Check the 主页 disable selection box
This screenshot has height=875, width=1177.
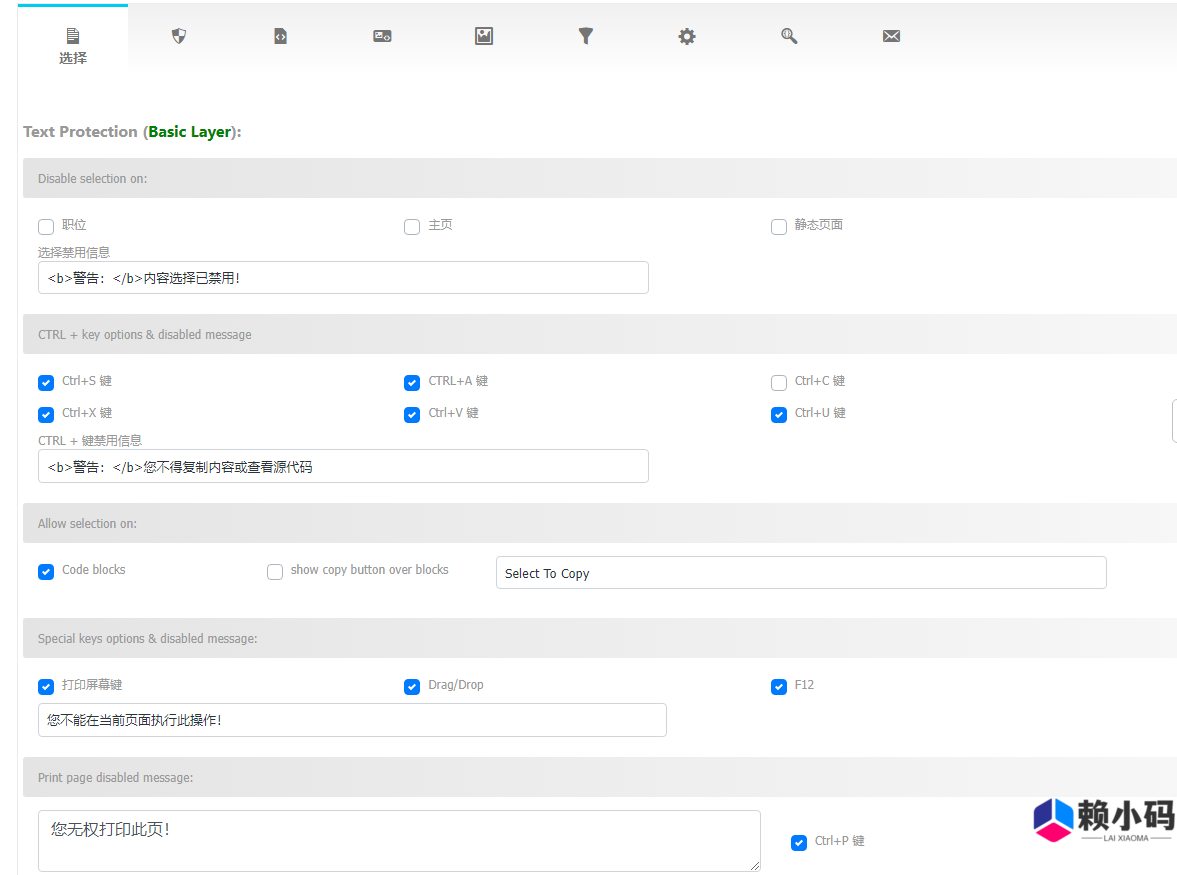[412, 227]
